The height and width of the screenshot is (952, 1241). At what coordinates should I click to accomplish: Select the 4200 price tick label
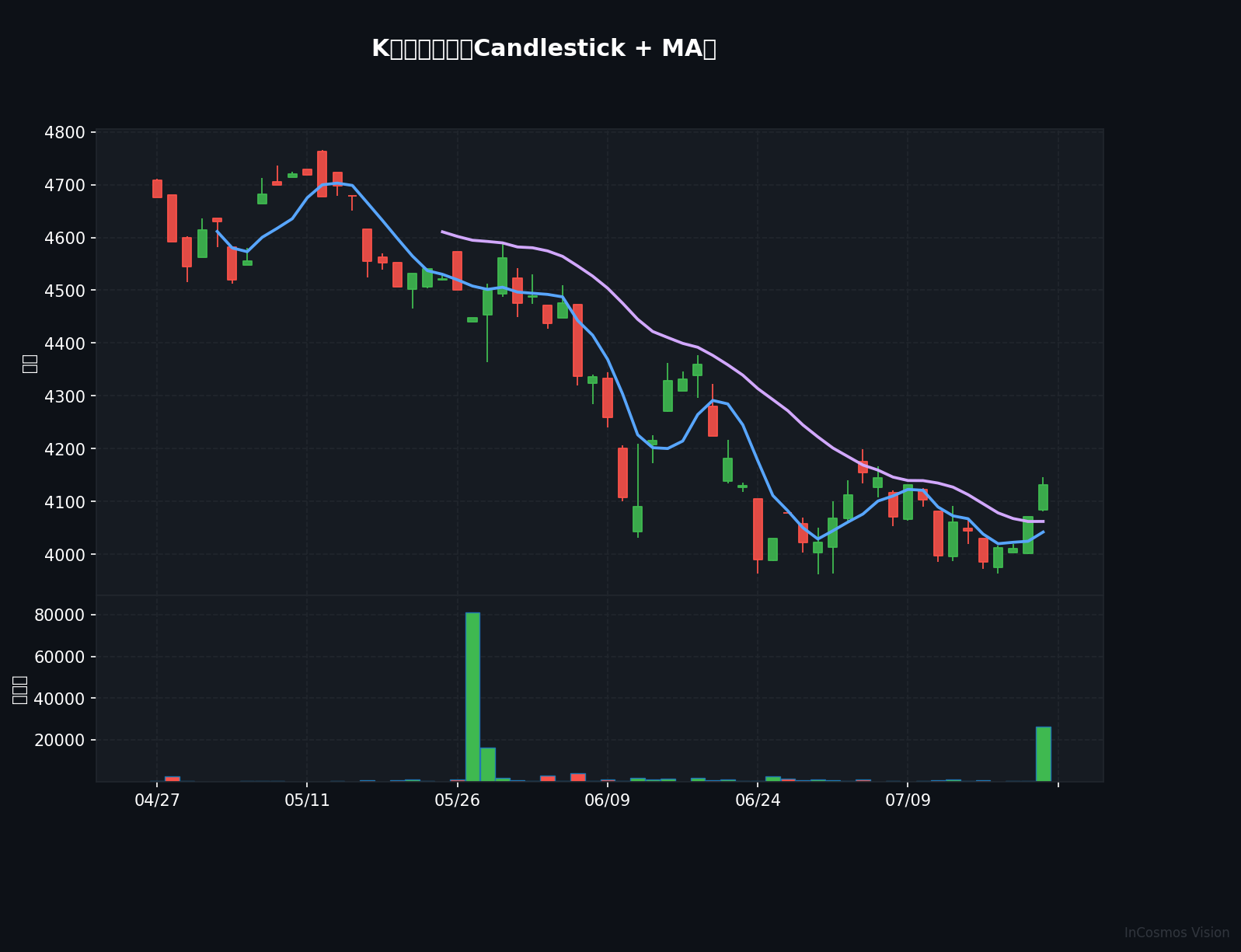pos(65,449)
